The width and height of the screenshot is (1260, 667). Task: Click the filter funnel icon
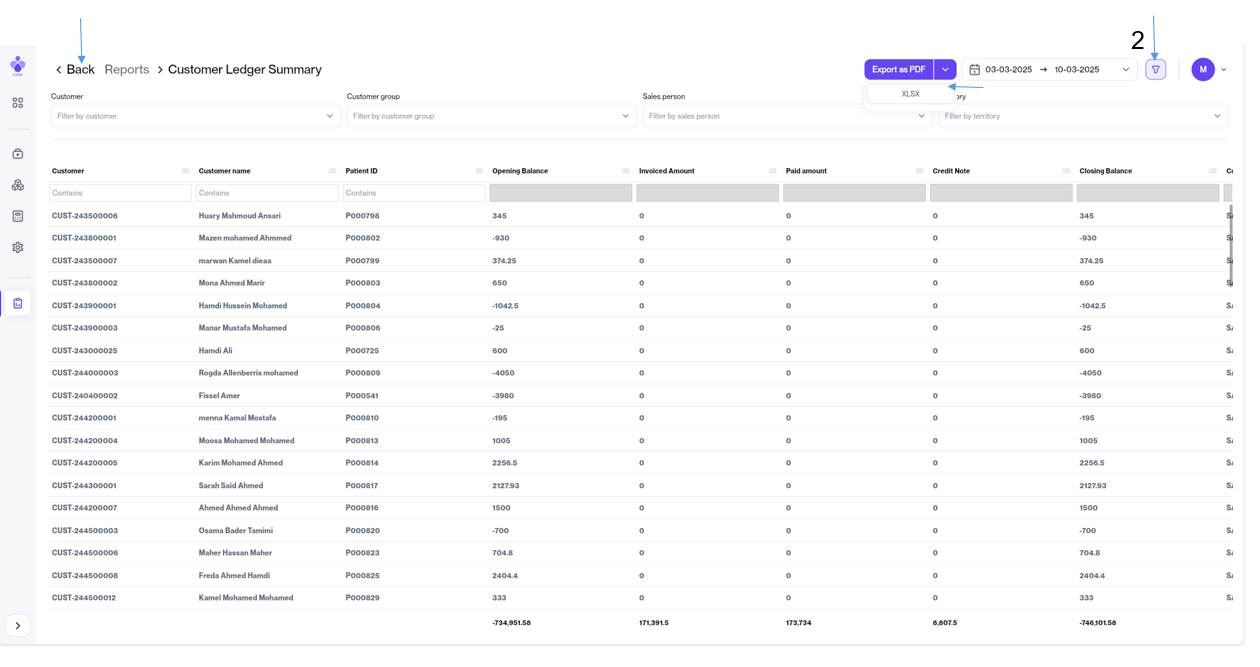[x=1155, y=70]
